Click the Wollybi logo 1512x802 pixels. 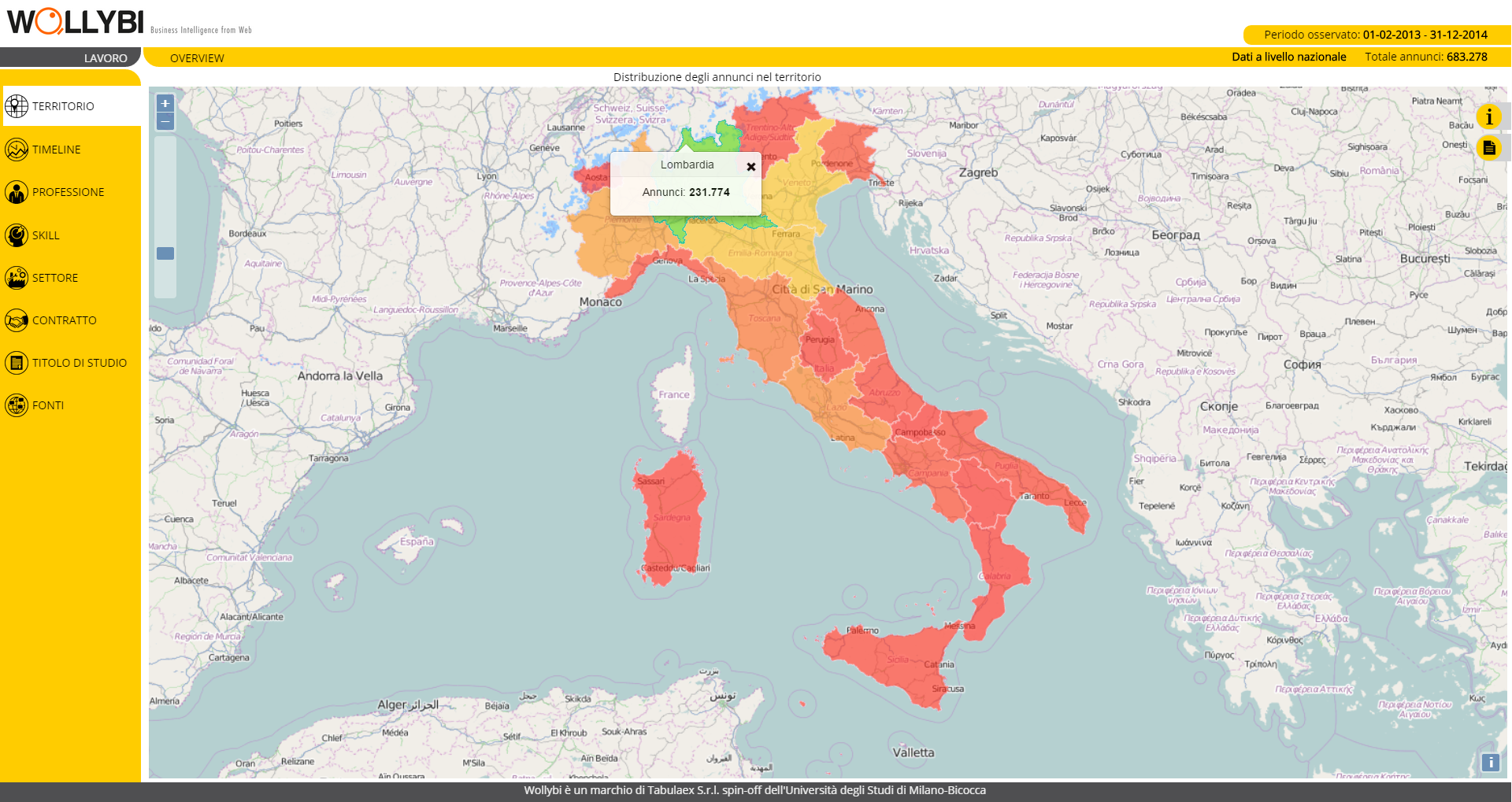(x=76, y=22)
